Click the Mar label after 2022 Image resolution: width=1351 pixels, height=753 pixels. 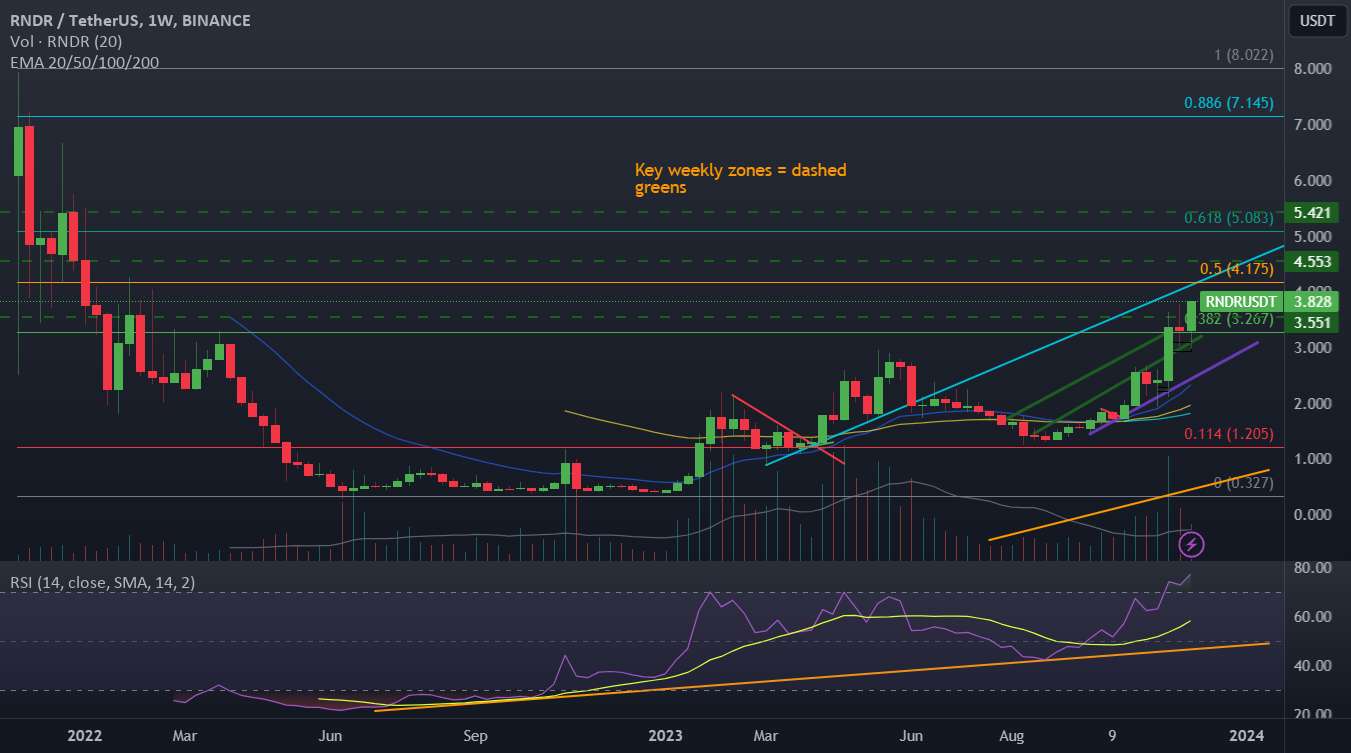point(185,737)
